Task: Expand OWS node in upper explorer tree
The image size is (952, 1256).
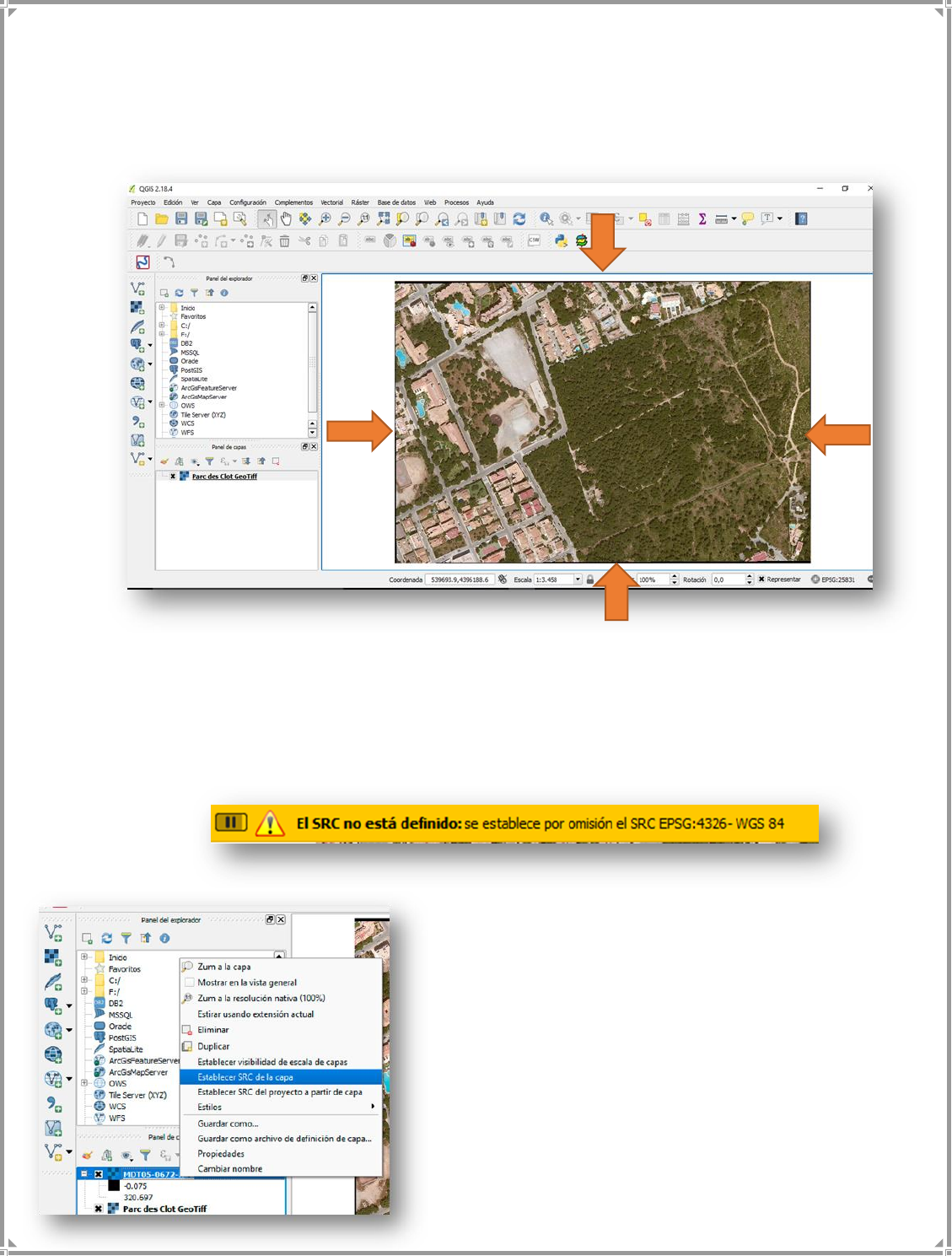Action: click(x=162, y=406)
